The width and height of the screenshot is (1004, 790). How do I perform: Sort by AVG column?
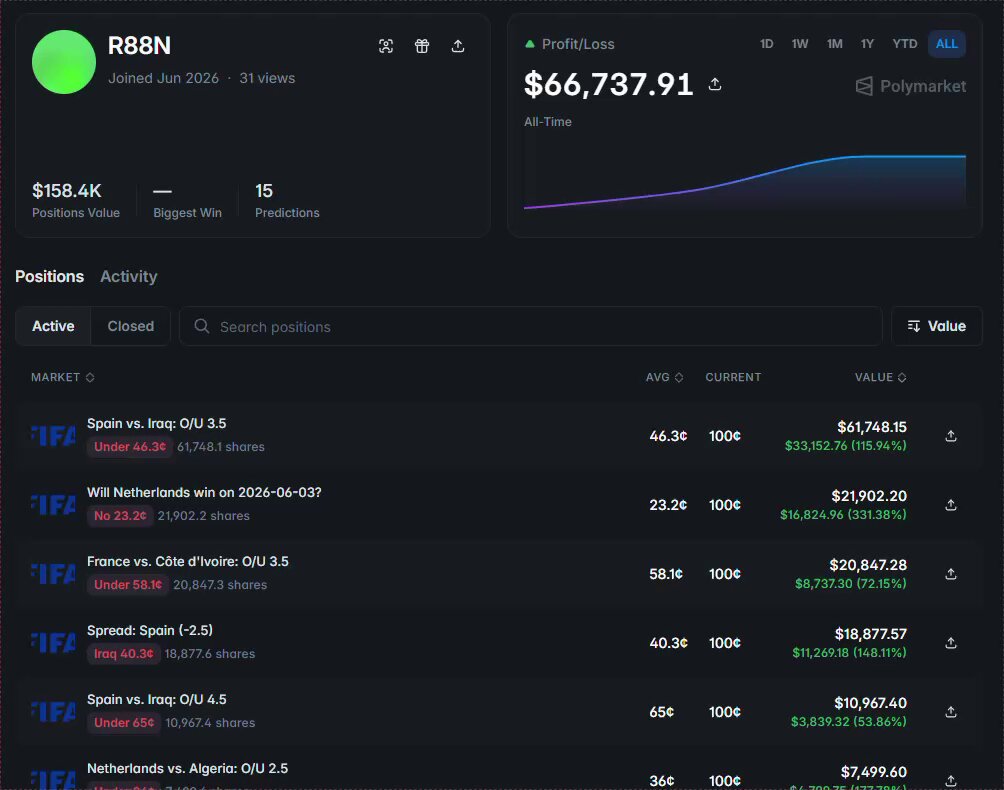(665, 378)
